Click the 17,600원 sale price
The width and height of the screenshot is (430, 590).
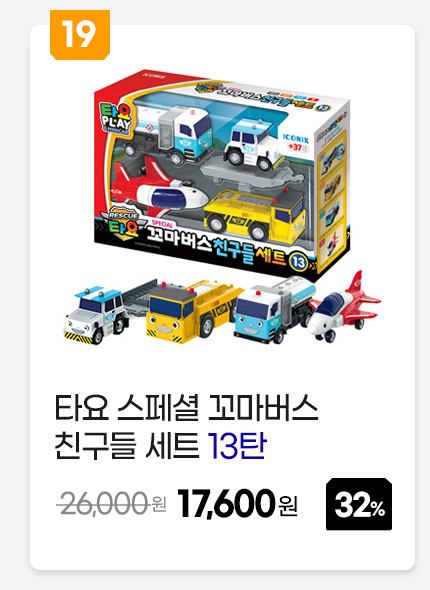[x=238, y=503]
